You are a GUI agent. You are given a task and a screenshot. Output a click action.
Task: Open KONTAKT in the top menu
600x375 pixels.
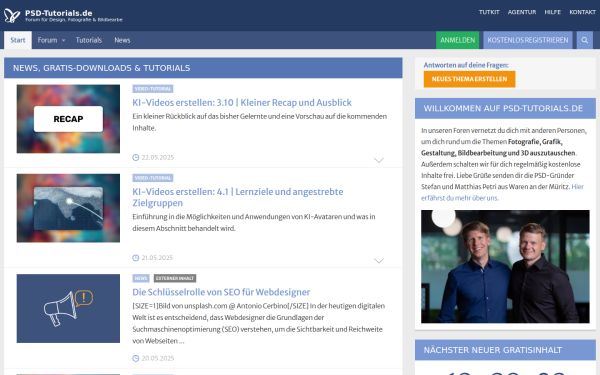[x=582, y=12]
